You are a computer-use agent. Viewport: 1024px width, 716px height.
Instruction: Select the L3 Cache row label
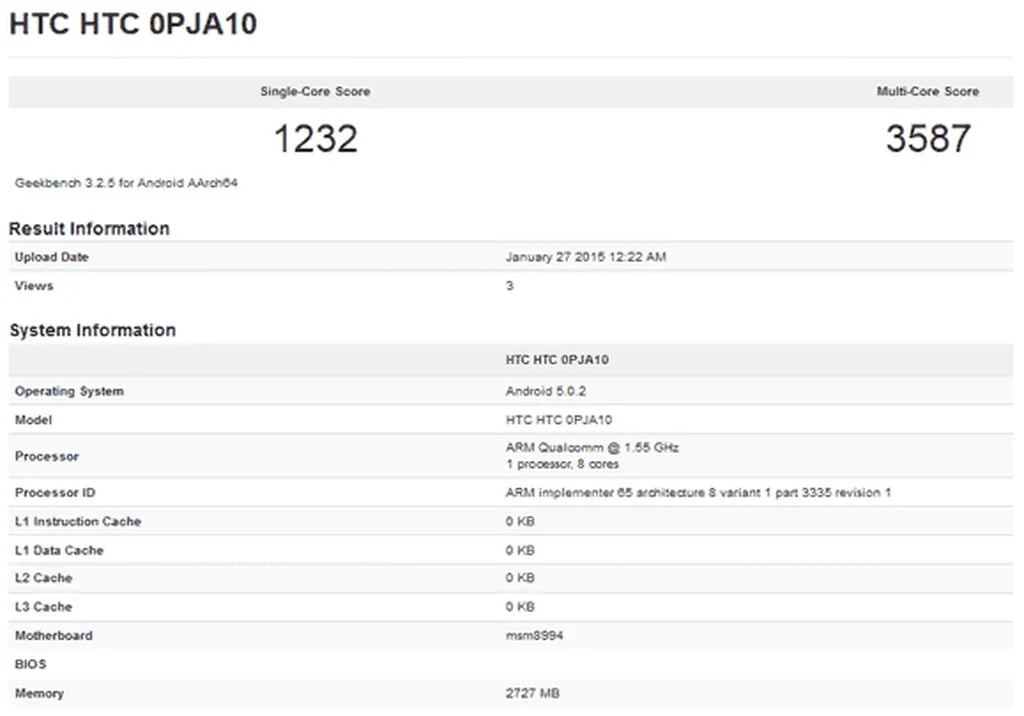pyautogui.click(x=44, y=607)
